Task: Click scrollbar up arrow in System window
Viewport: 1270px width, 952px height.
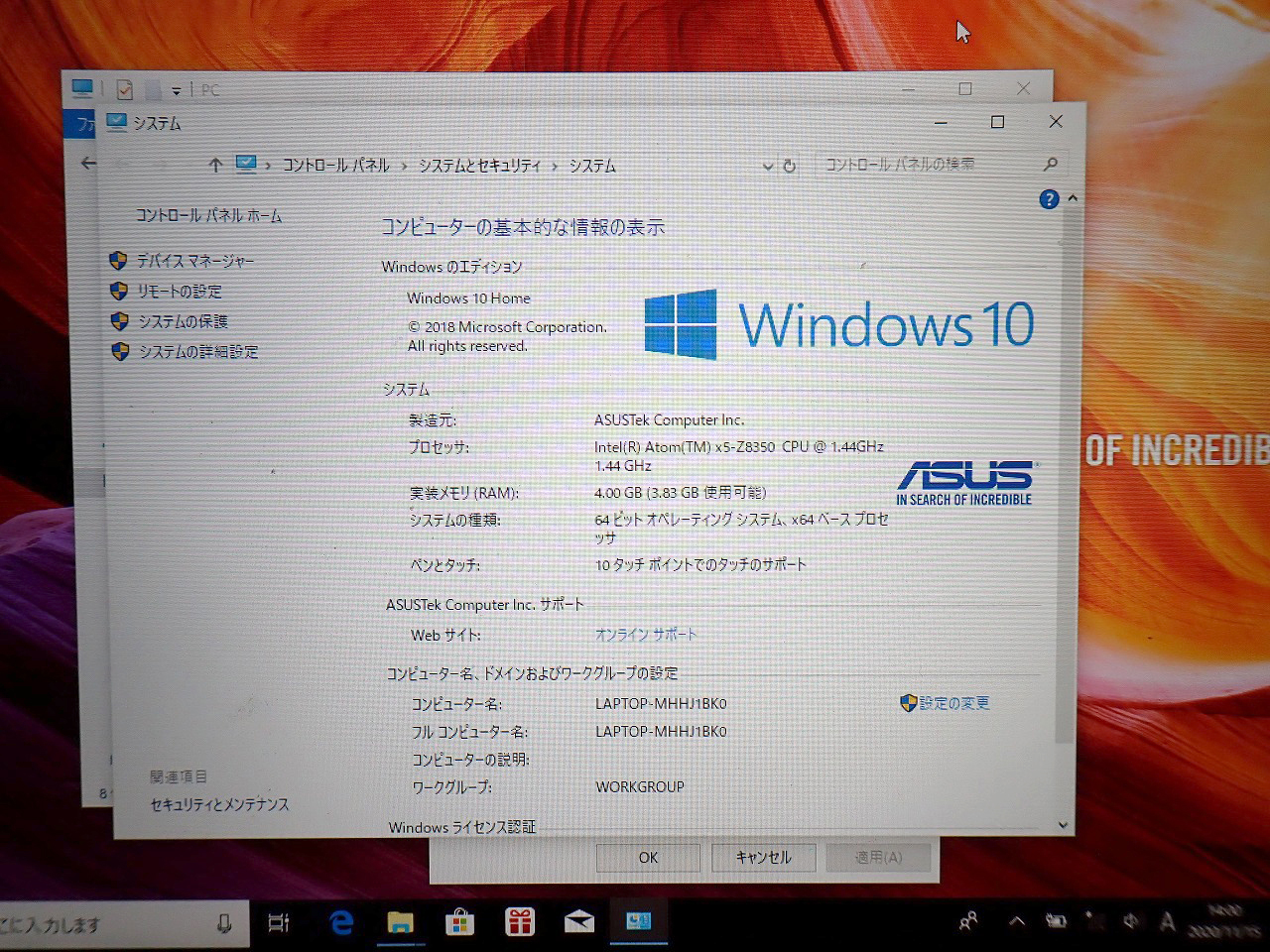Action: click(1072, 199)
